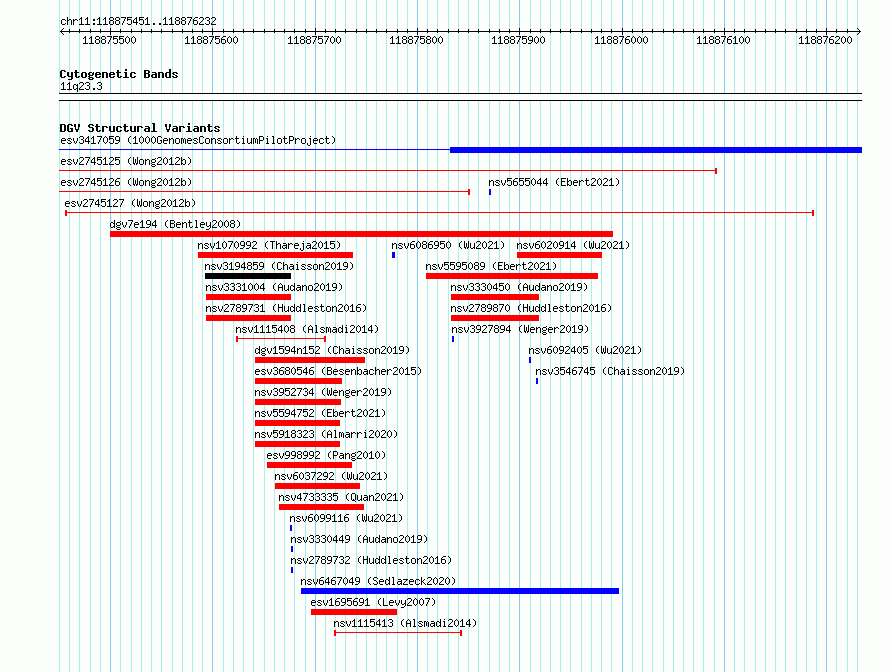
Task: Click nsv5594752 (Ebert2021) label
Action: 320,413
